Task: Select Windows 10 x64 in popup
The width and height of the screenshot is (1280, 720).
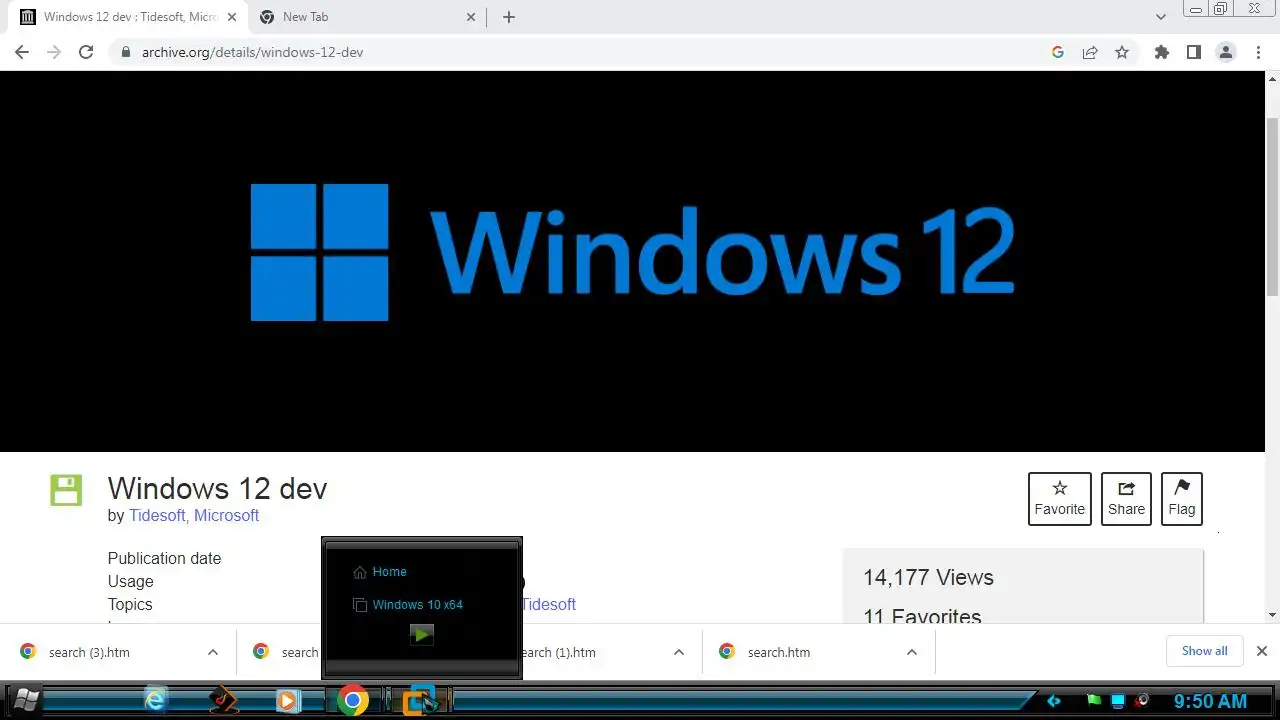Action: tap(417, 605)
